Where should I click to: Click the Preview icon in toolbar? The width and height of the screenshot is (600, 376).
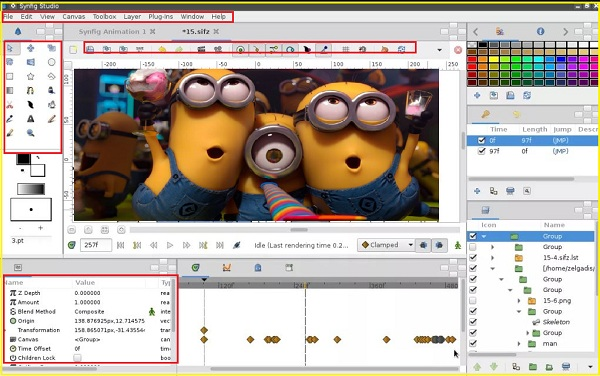[x=218, y=49]
